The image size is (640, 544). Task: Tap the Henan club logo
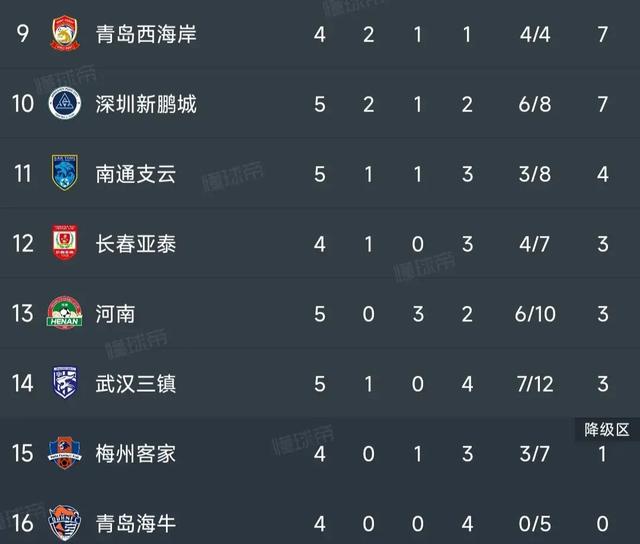pos(64,313)
